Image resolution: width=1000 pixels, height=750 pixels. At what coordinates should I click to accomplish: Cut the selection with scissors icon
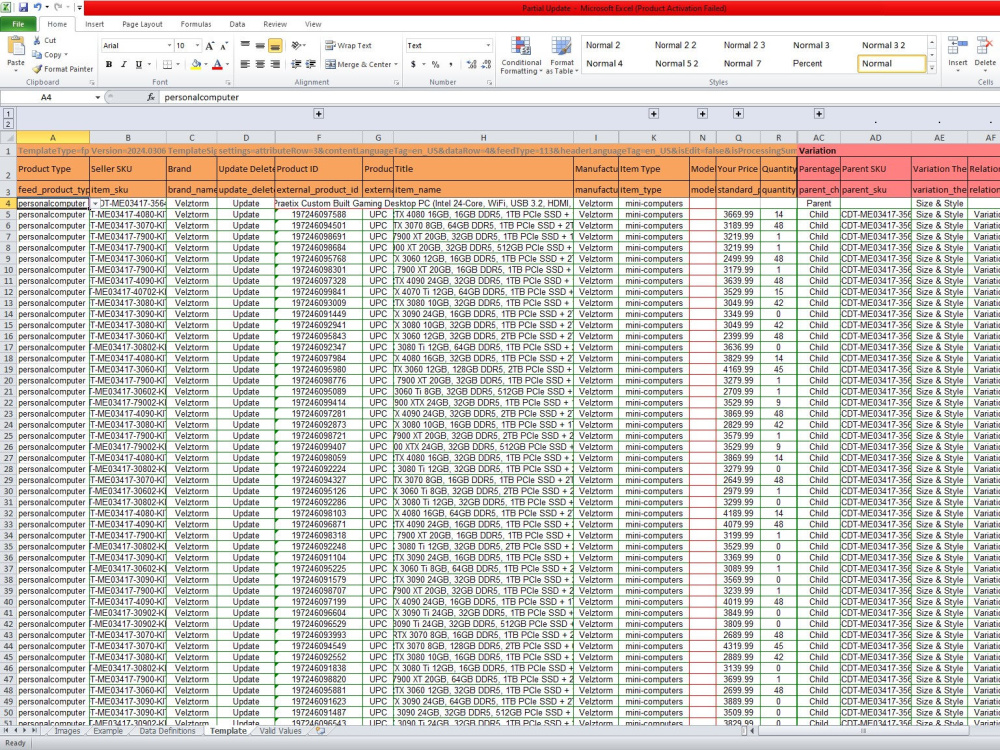(37, 40)
